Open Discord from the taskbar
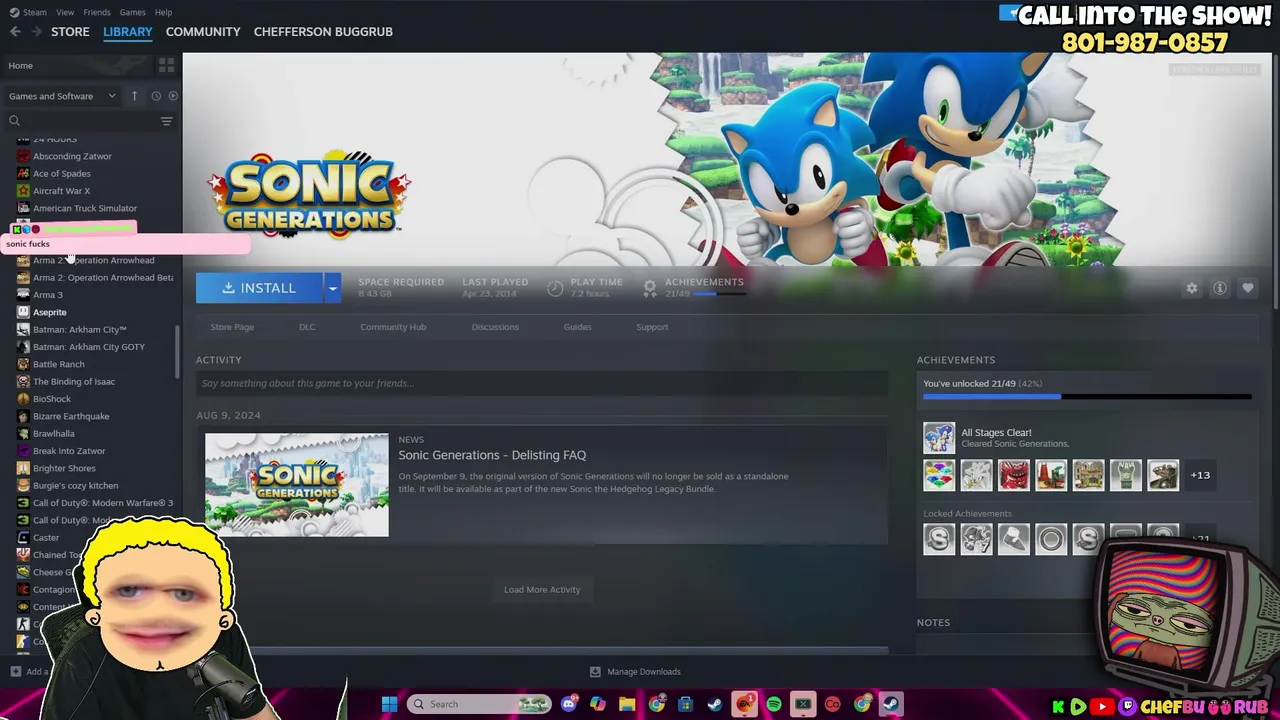The image size is (1280, 720). tap(569, 704)
